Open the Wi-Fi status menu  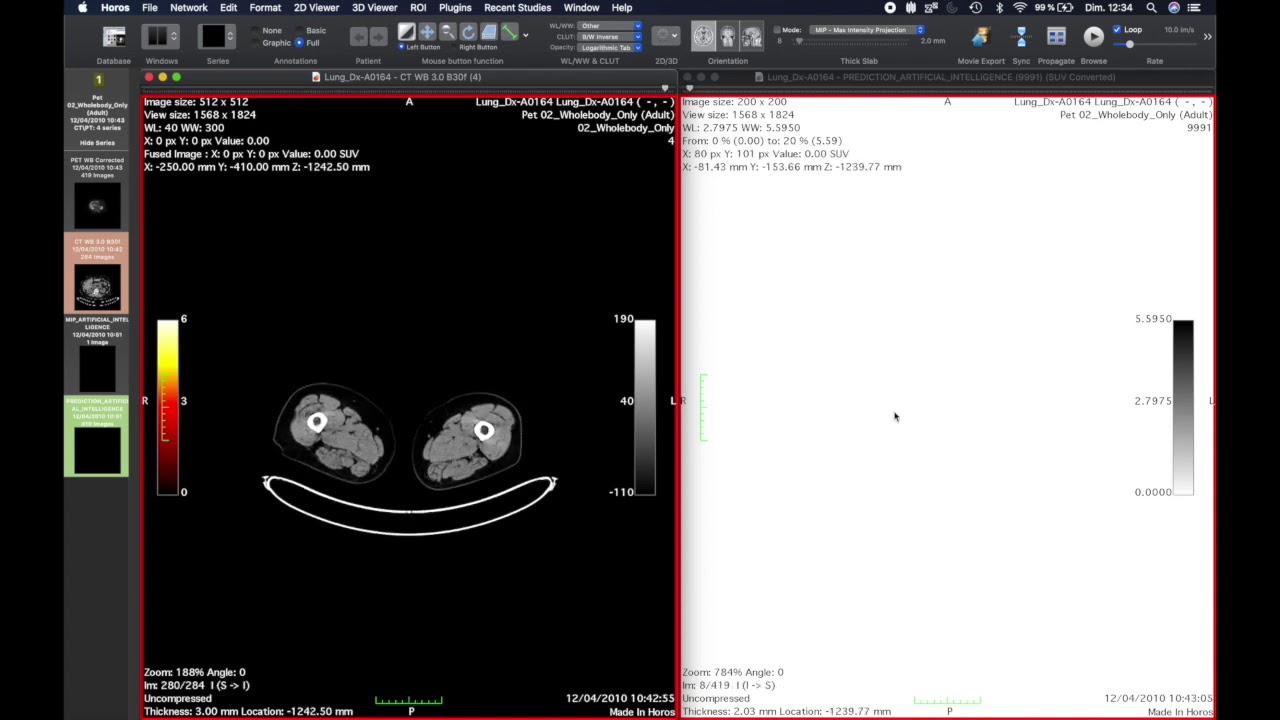pos(1019,7)
